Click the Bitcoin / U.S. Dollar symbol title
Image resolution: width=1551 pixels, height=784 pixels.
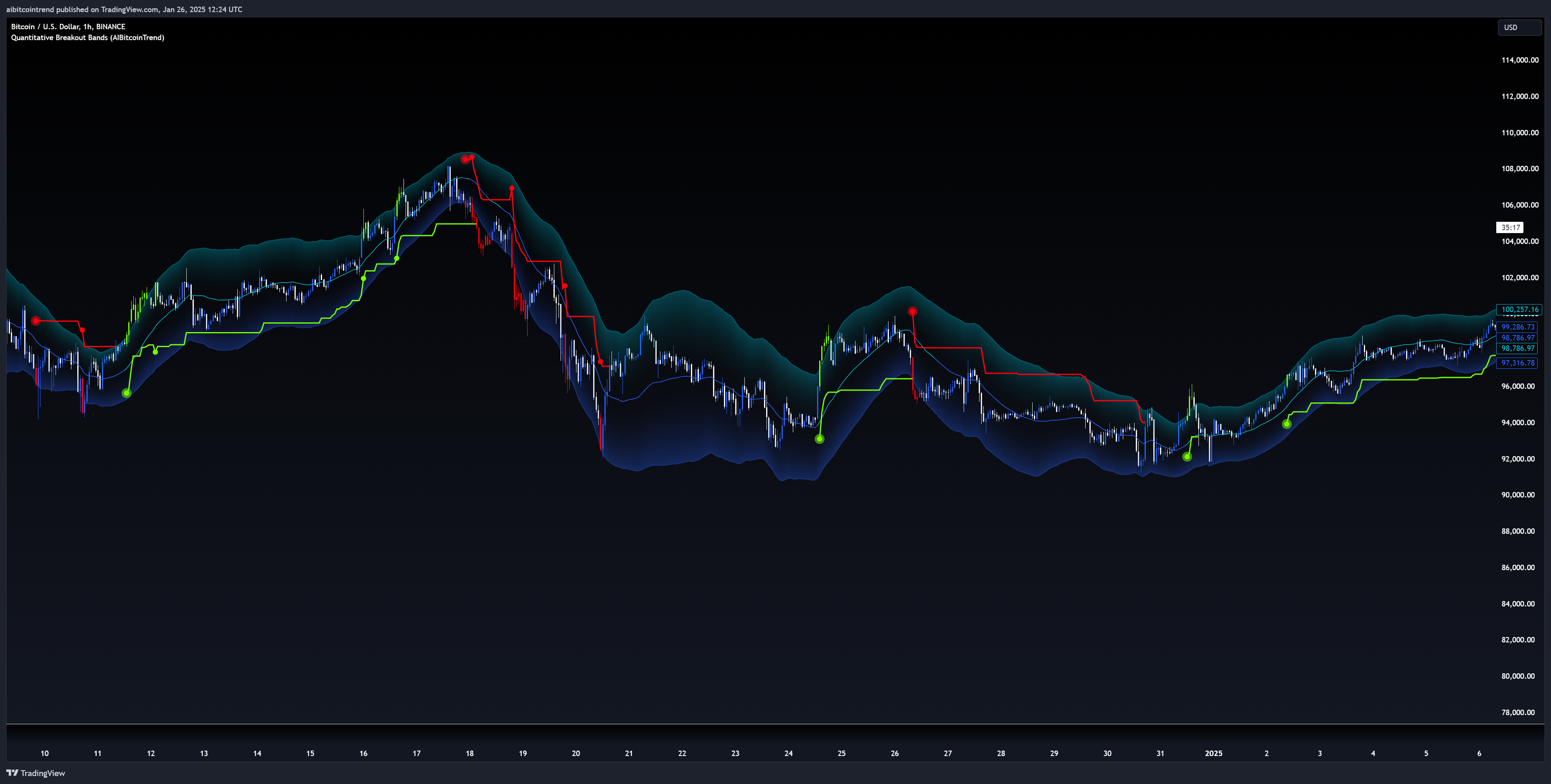68,26
